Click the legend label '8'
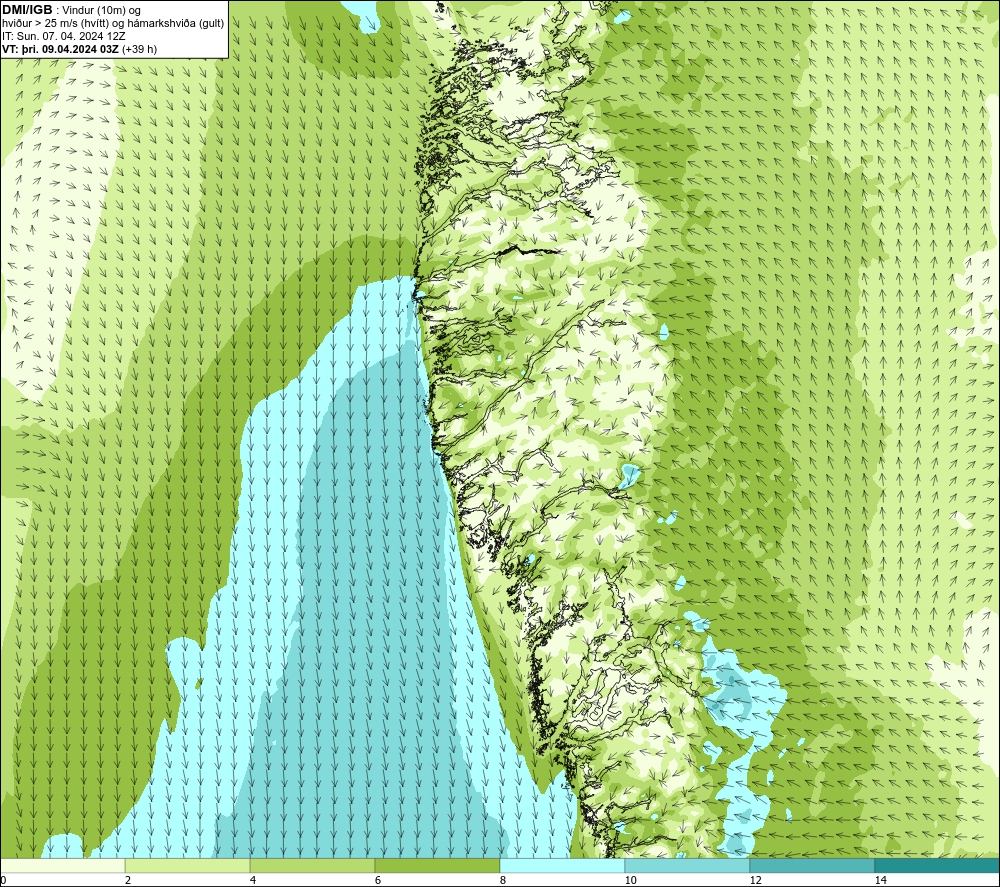1000x887 pixels. click(x=503, y=880)
